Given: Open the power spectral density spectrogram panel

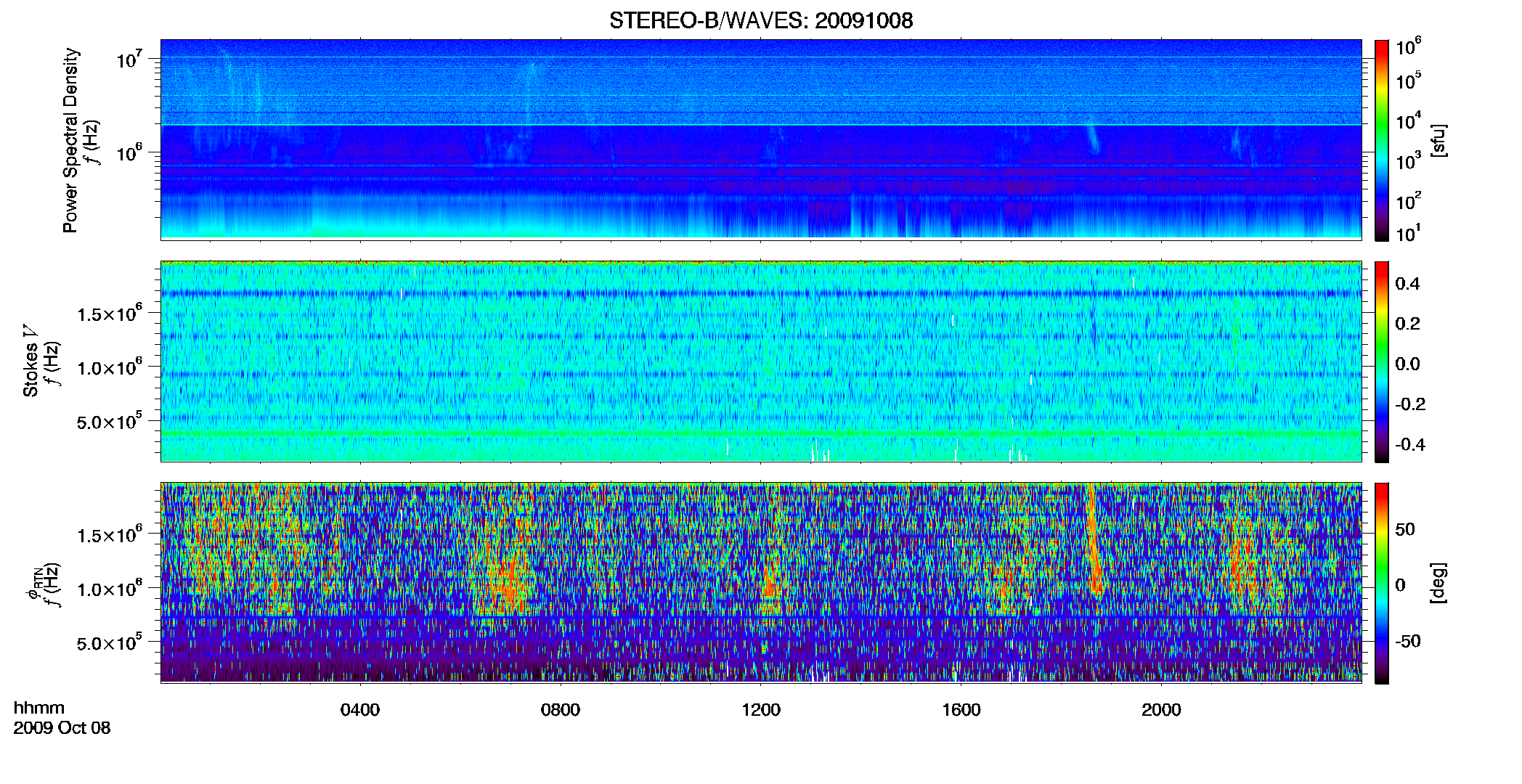Looking at the screenshot, I should click(x=761, y=139).
